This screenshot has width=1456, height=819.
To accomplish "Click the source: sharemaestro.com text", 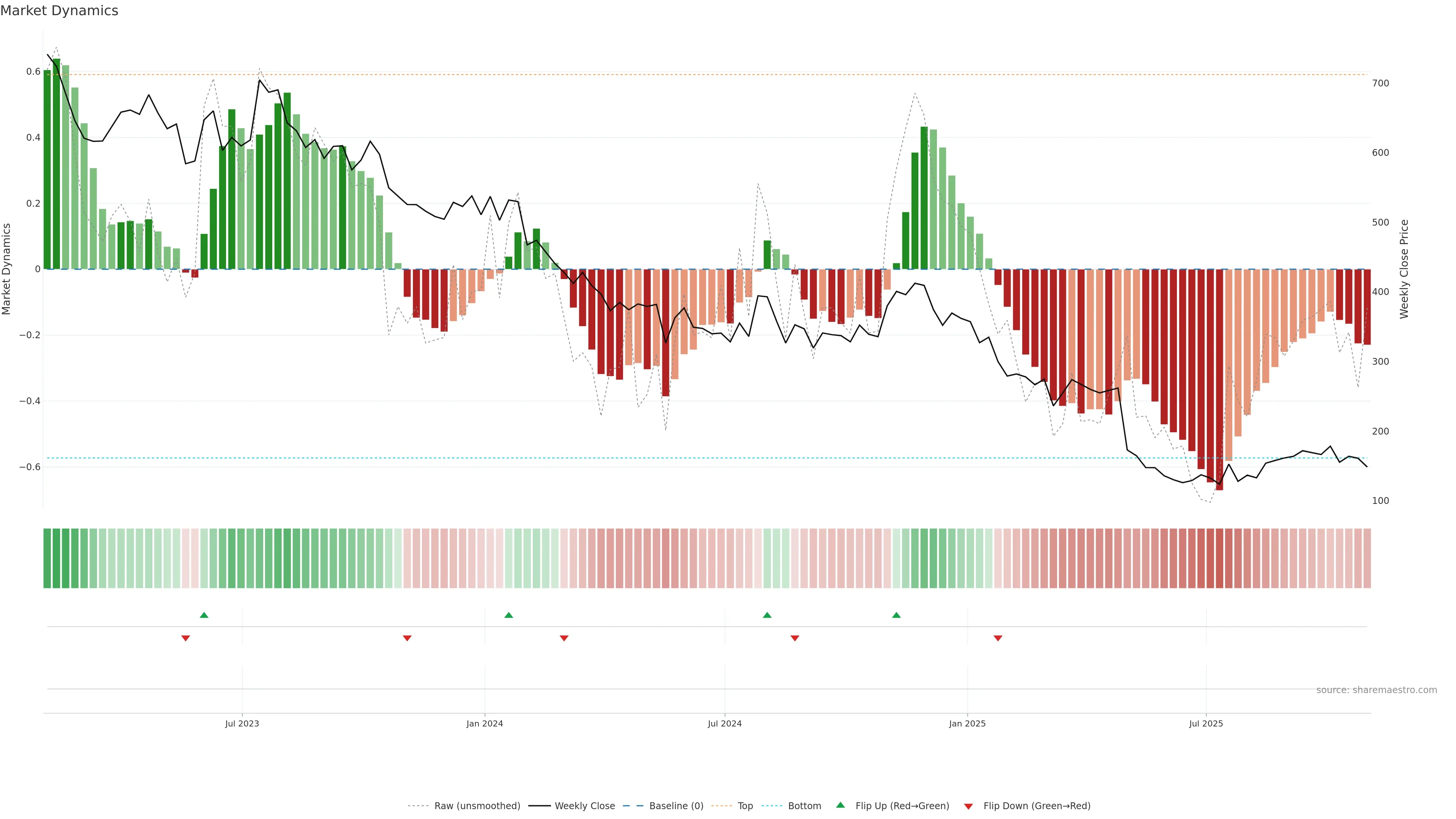I will [1376, 690].
